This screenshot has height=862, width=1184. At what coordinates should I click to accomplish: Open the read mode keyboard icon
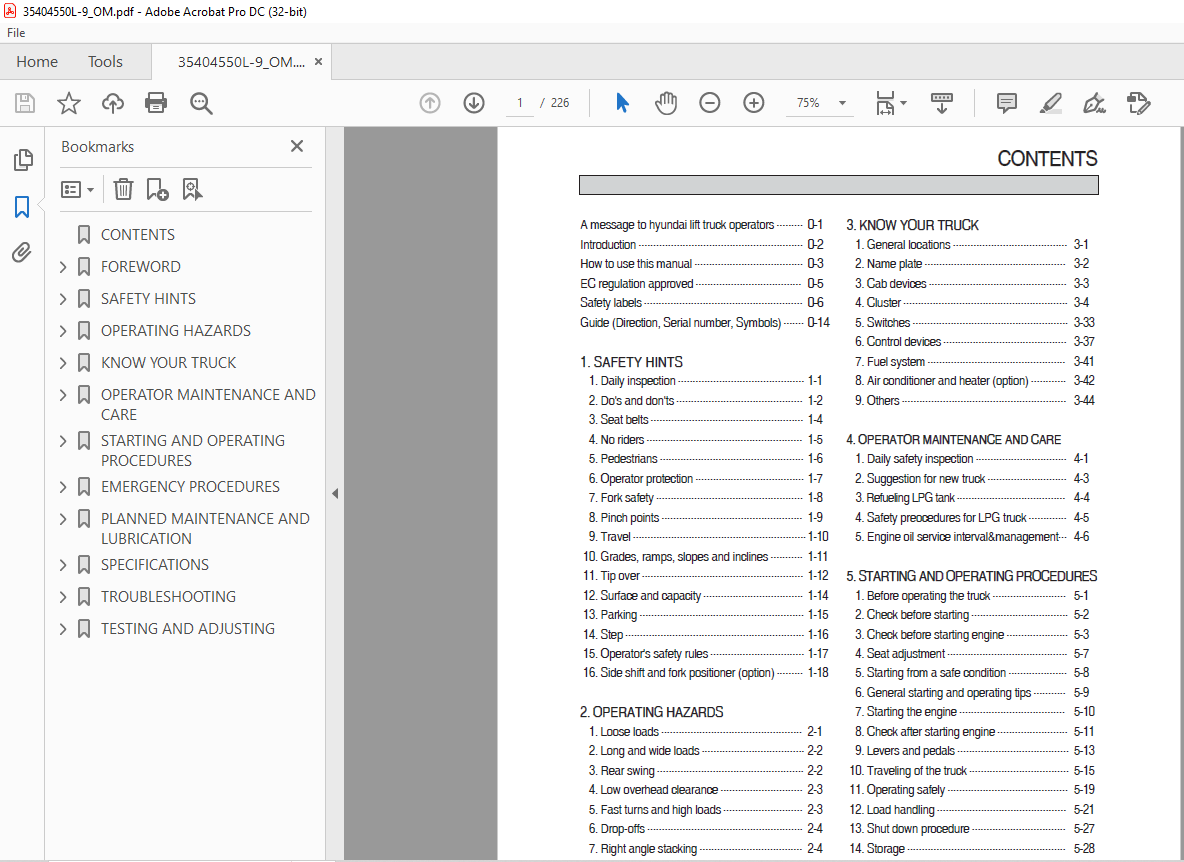click(x=942, y=103)
